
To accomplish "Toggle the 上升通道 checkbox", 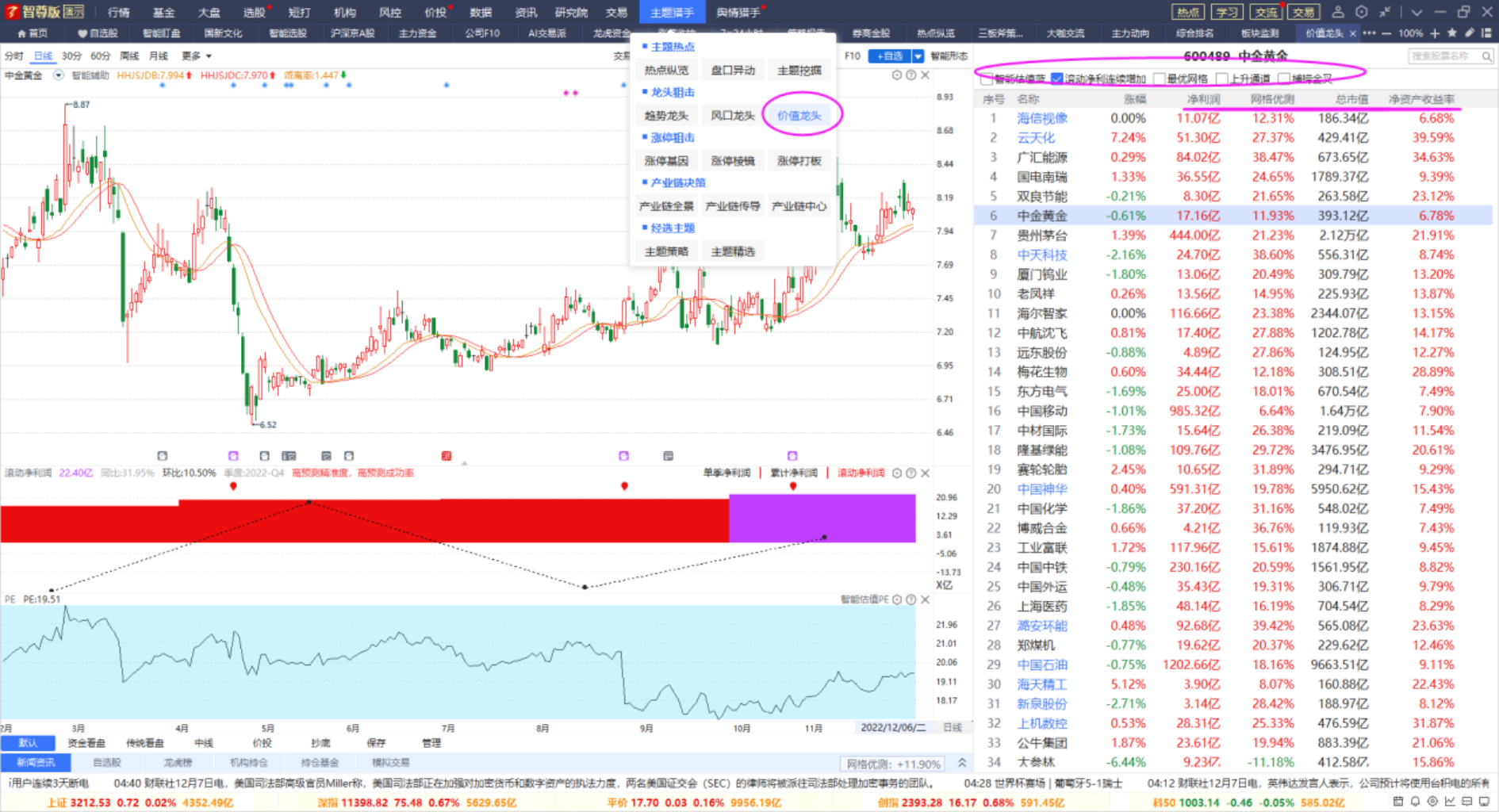I will [x=1222, y=79].
